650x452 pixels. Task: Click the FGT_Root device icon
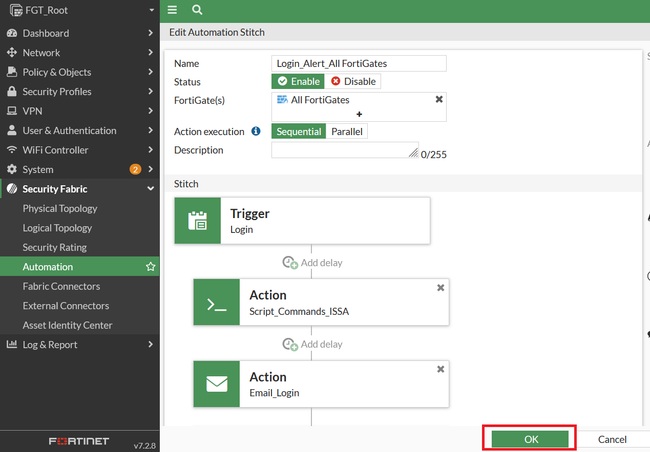pyautogui.click(x=16, y=10)
